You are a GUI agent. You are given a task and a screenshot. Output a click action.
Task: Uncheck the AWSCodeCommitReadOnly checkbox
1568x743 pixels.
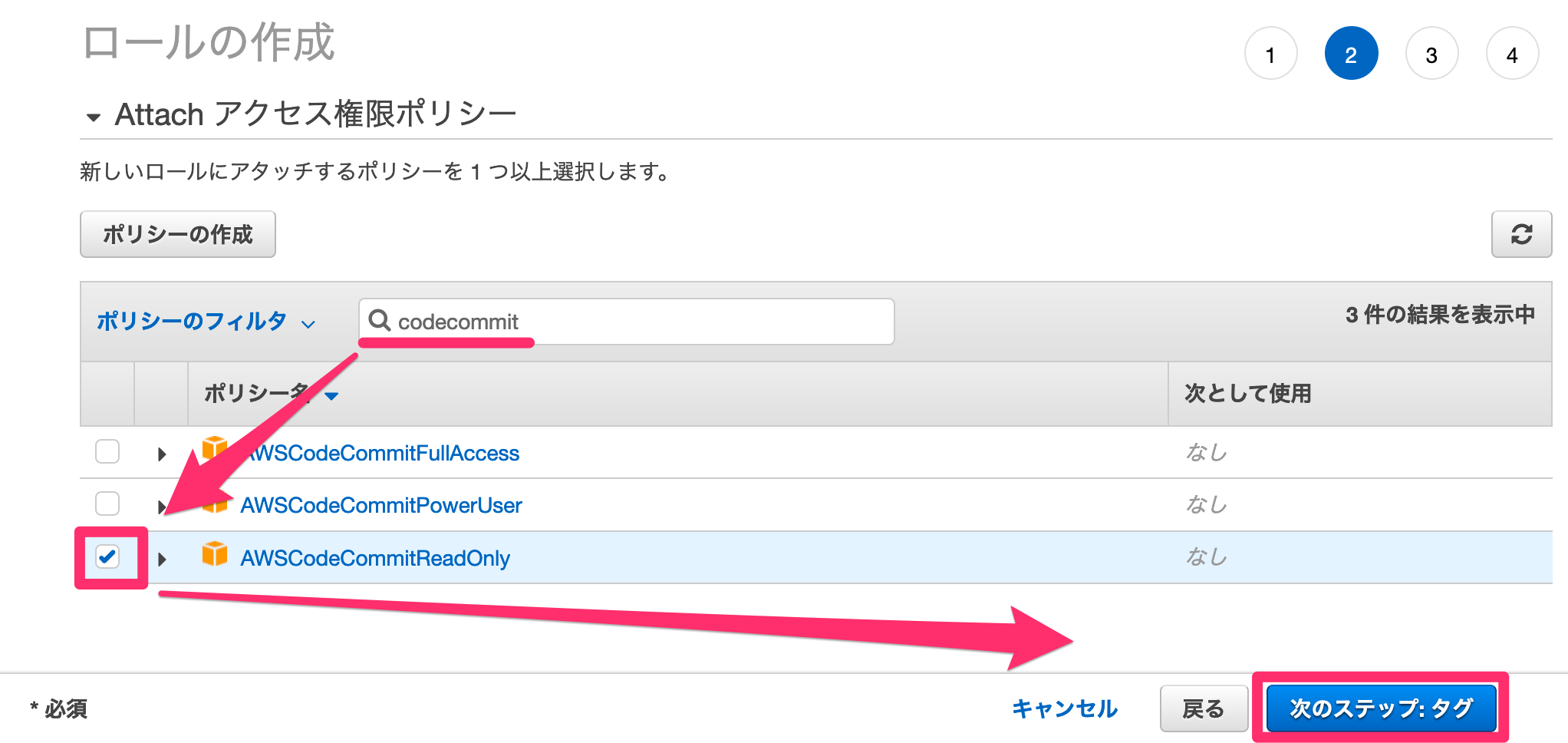[x=107, y=557]
